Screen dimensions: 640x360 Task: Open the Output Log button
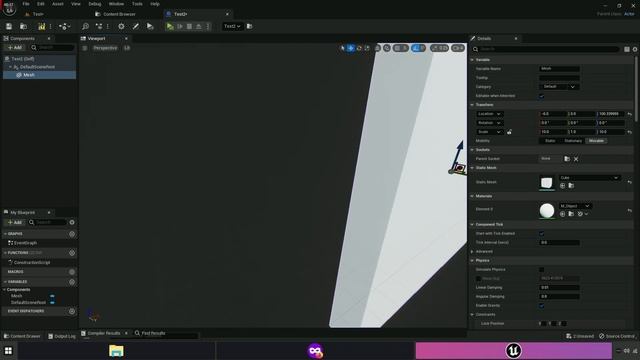[62, 336]
